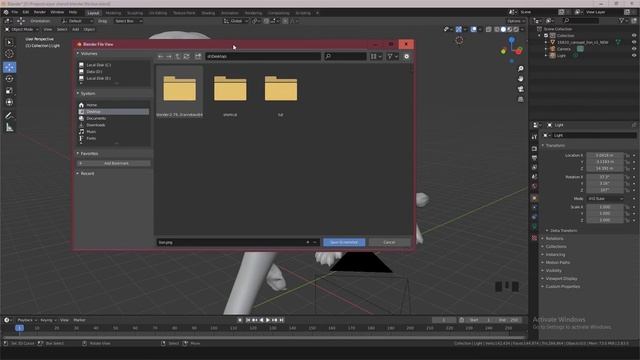Click the Save Screenshot button

[x=344, y=242]
